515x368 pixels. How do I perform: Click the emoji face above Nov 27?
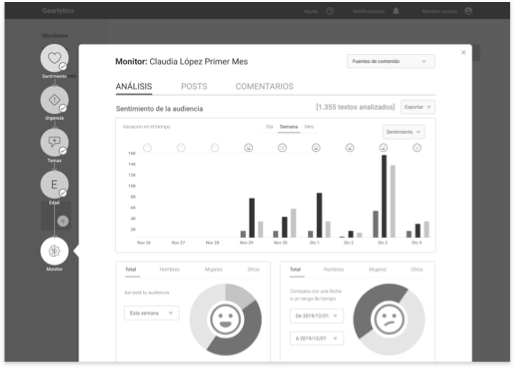tap(181, 148)
